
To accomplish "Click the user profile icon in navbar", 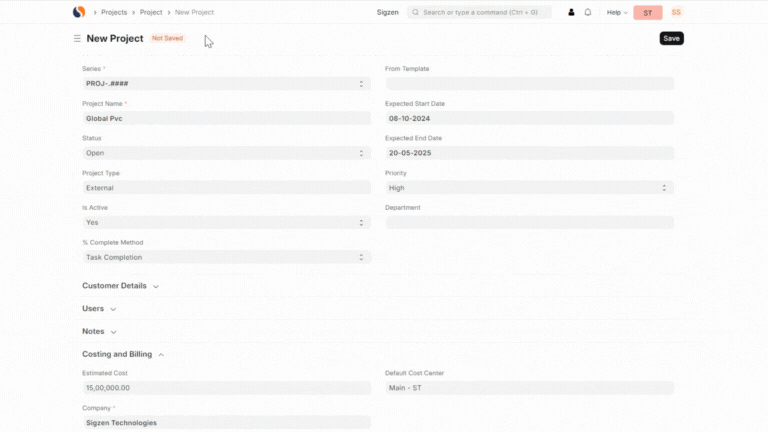I will (572, 13).
